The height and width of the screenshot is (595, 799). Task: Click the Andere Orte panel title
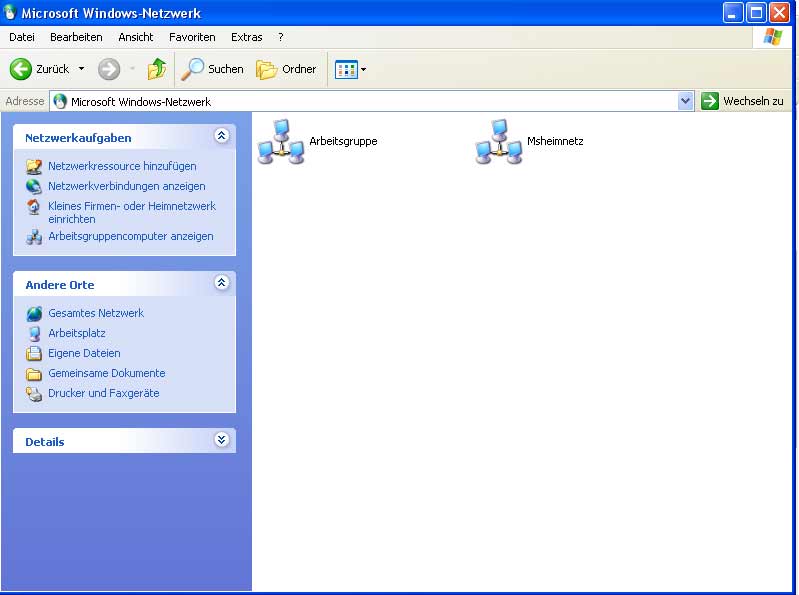(x=60, y=285)
